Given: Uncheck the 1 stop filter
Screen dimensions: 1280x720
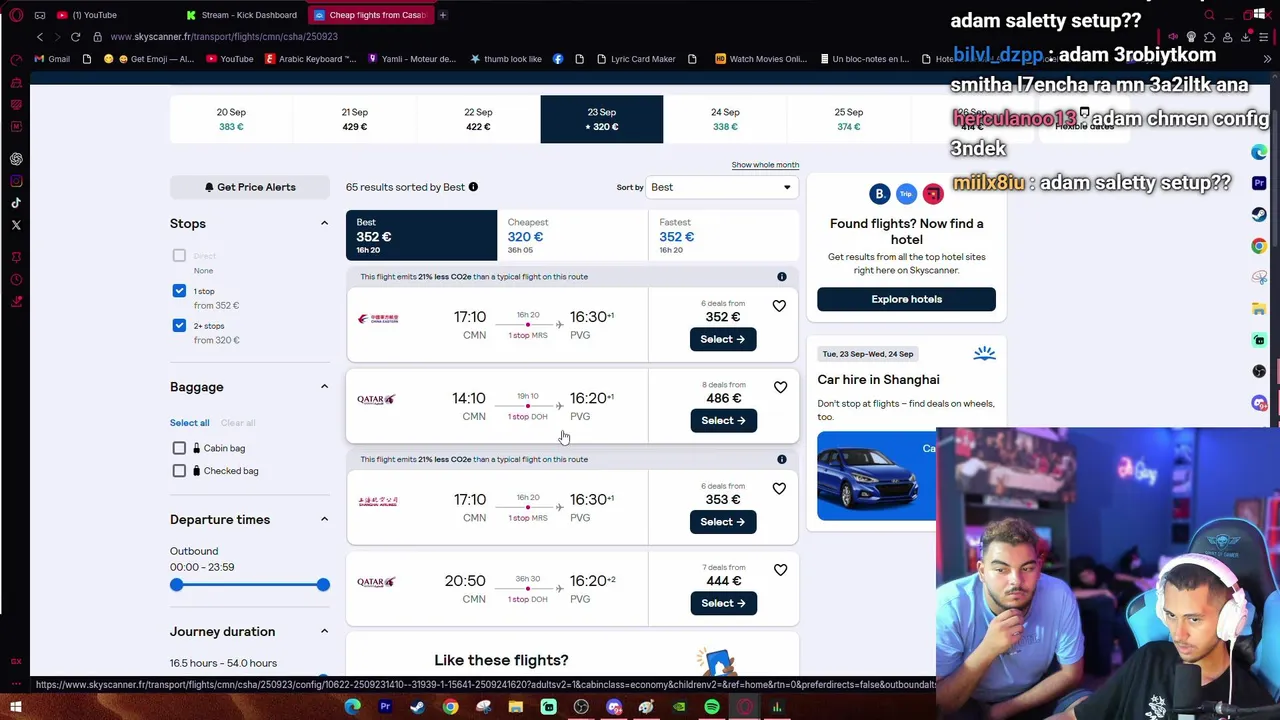Looking at the screenshot, I should pyautogui.click(x=179, y=291).
